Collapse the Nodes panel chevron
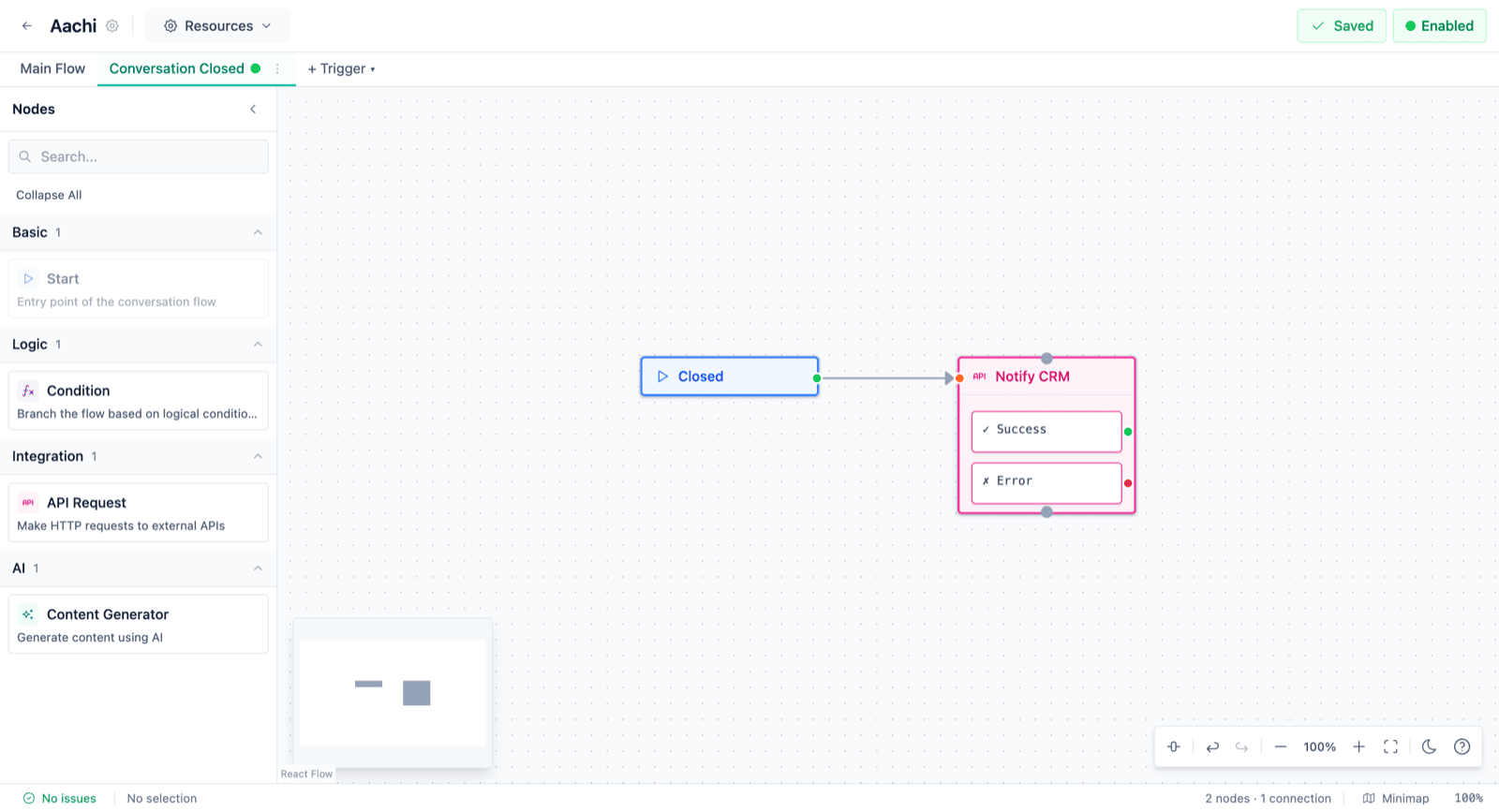 coord(253,110)
